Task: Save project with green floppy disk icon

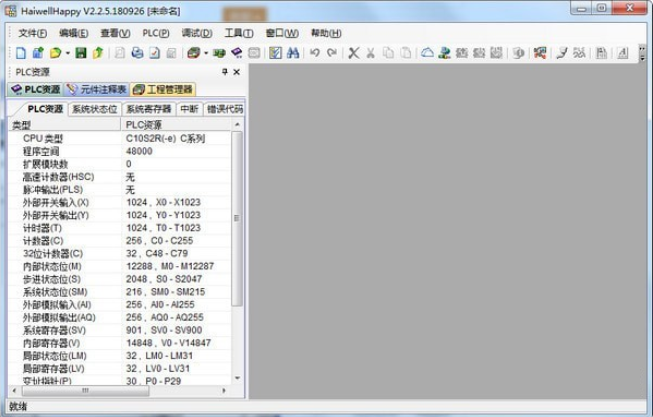Action: [x=81, y=53]
